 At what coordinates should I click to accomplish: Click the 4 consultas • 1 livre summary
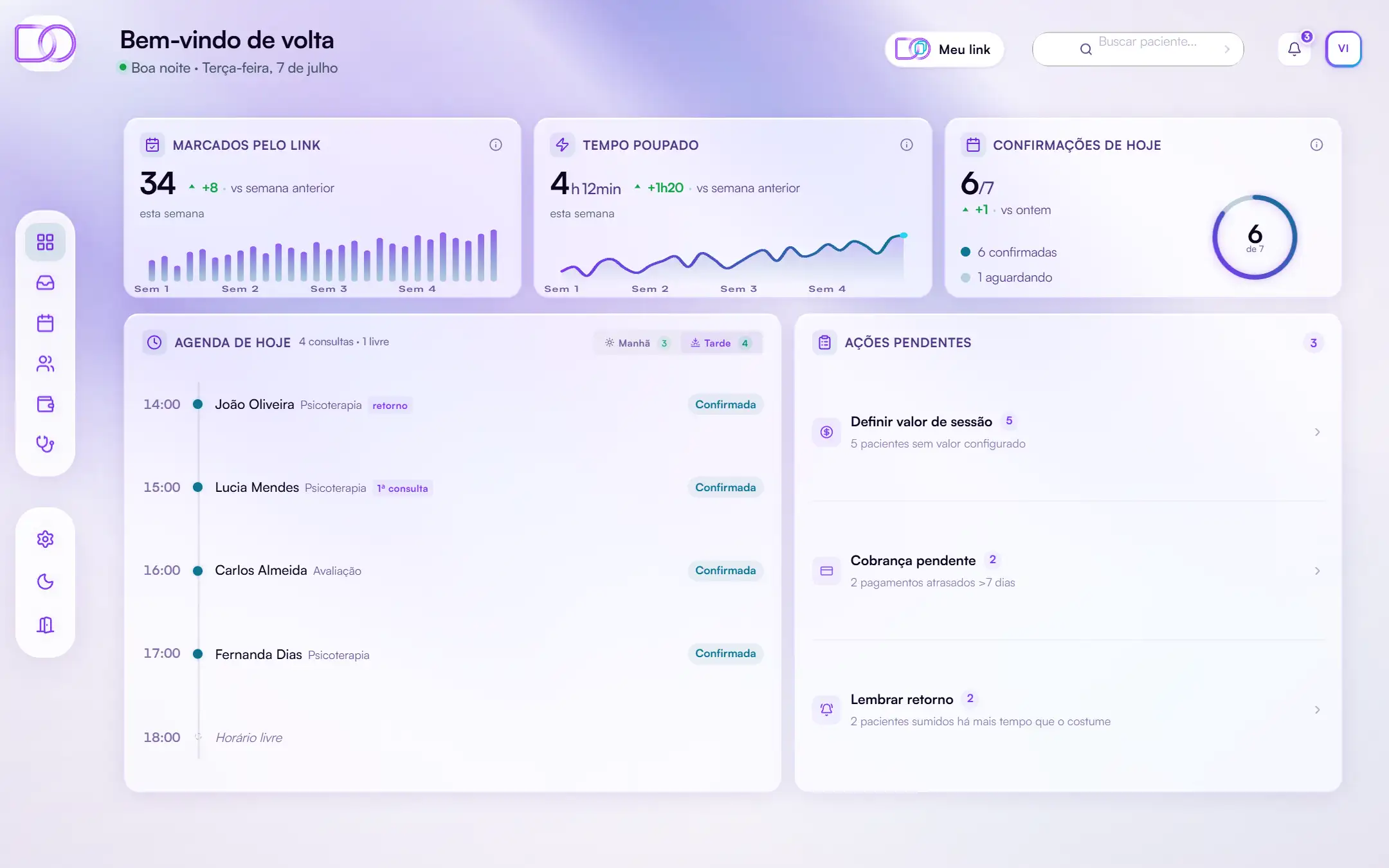343,341
